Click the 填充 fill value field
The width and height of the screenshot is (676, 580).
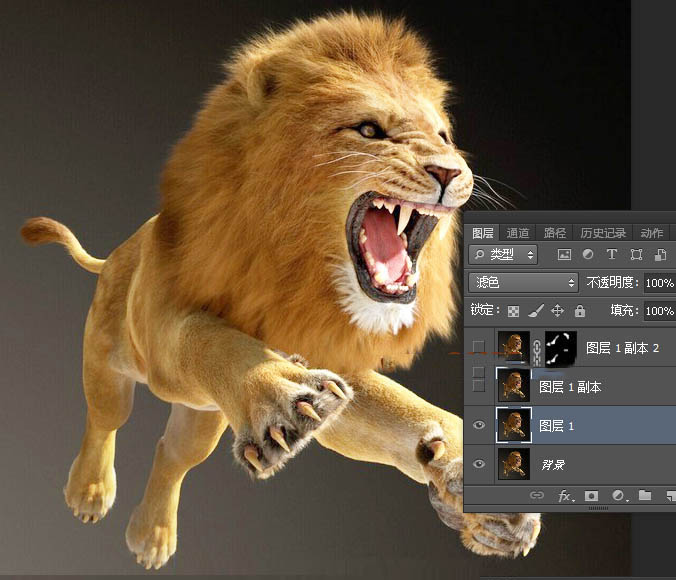point(660,311)
